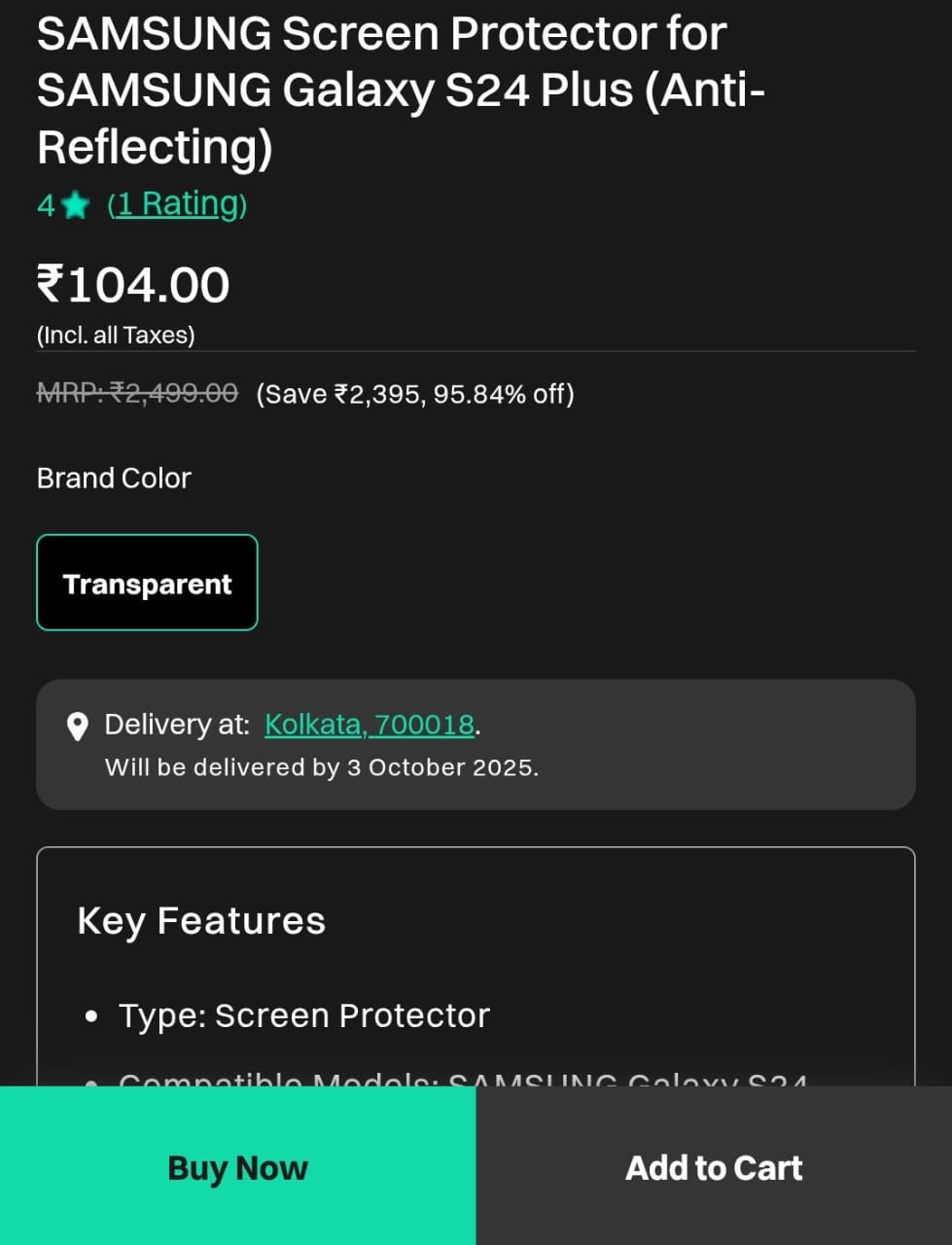Click the Save ₹2,395 discount text

pos(415,394)
